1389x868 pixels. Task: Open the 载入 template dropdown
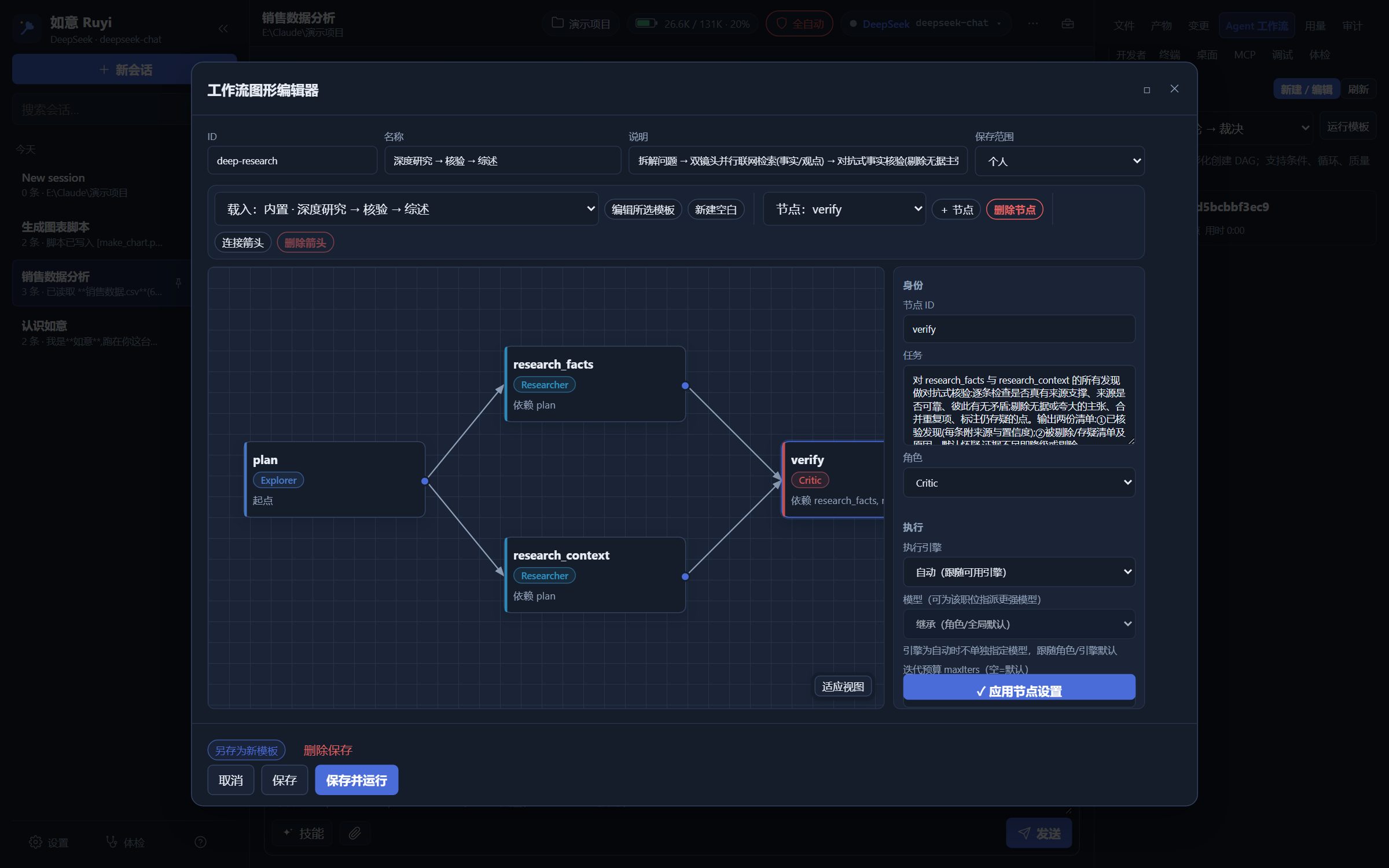[x=406, y=209]
